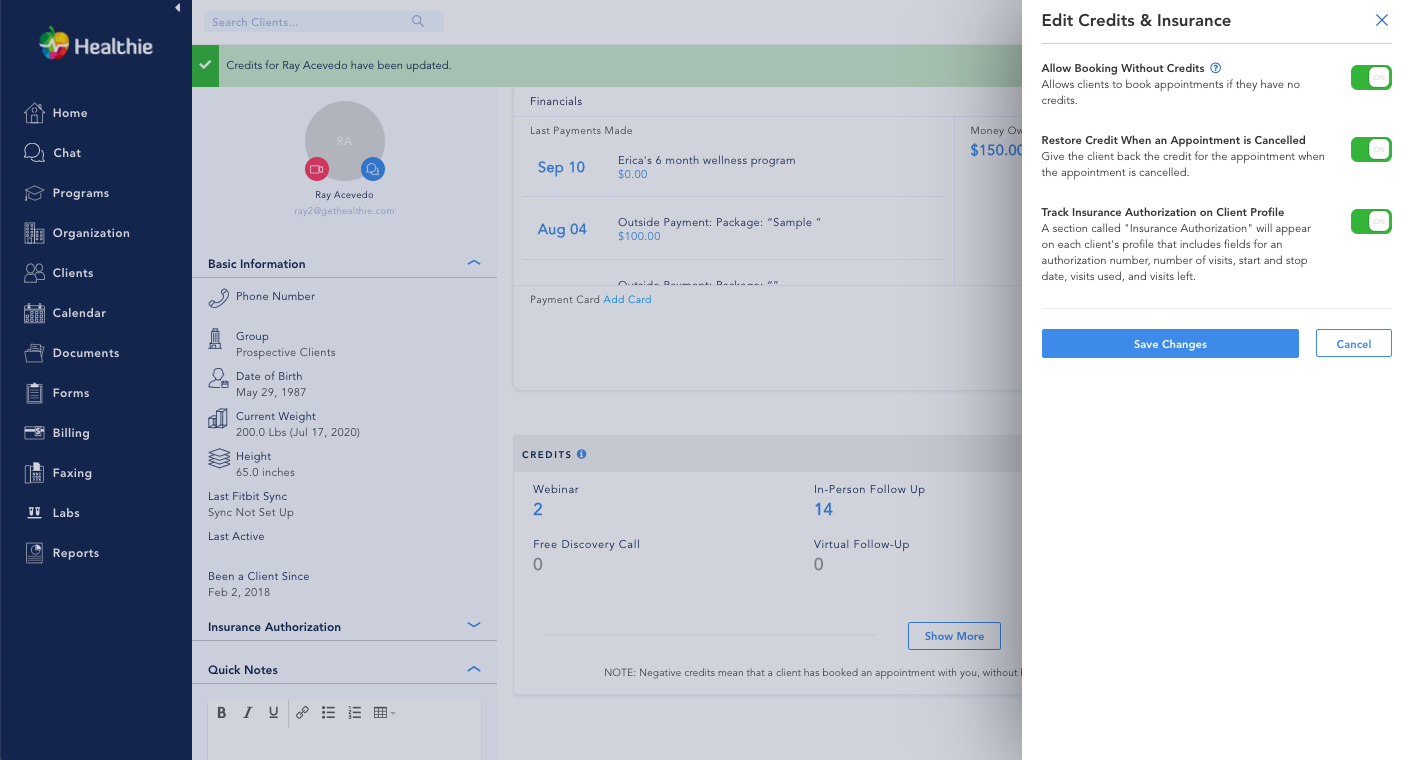
Task: Toggle Restore Credit When Appointment Cancelled switch
Action: (1371, 149)
